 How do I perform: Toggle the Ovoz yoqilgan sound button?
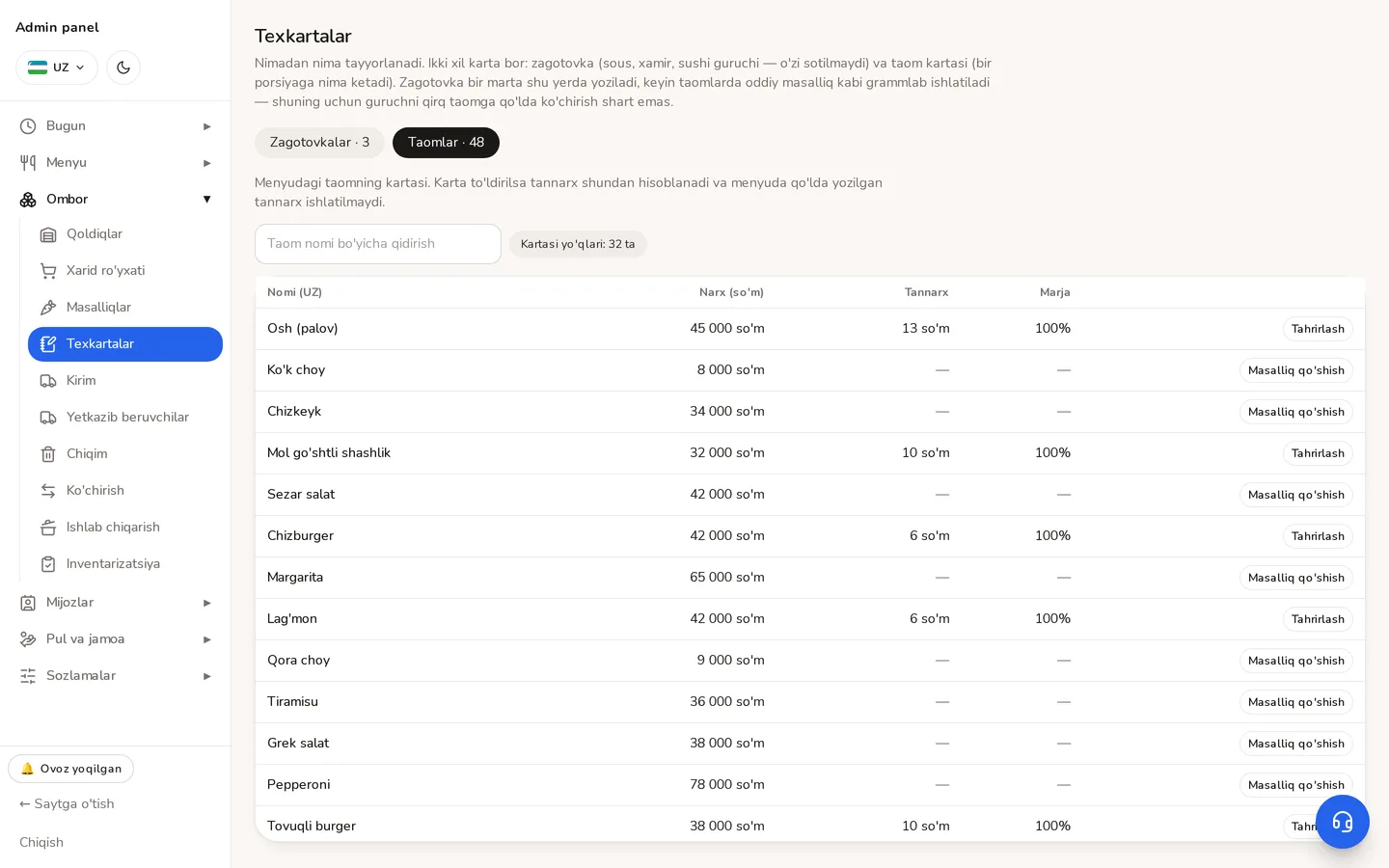tap(71, 769)
